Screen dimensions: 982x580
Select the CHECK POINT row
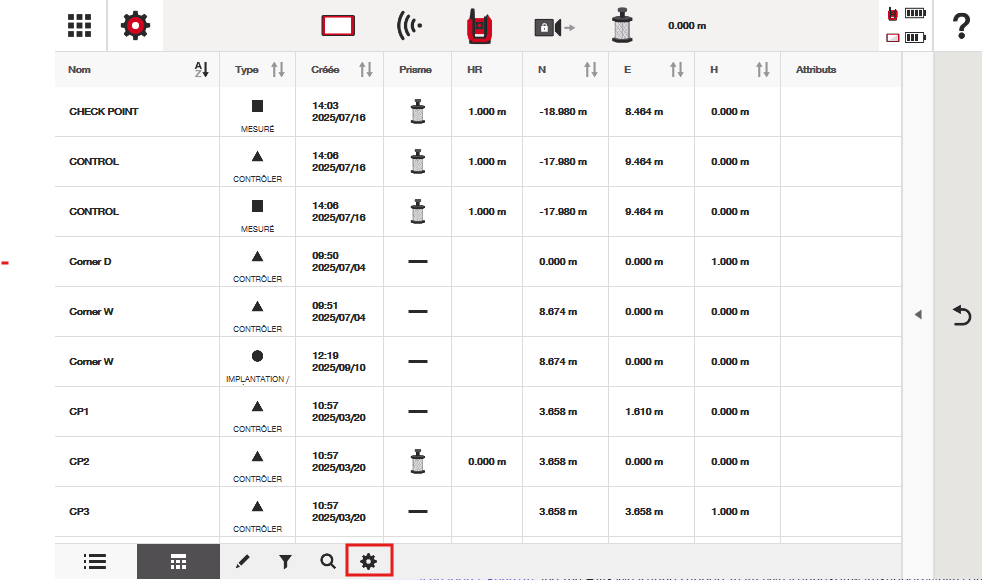point(104,112)
